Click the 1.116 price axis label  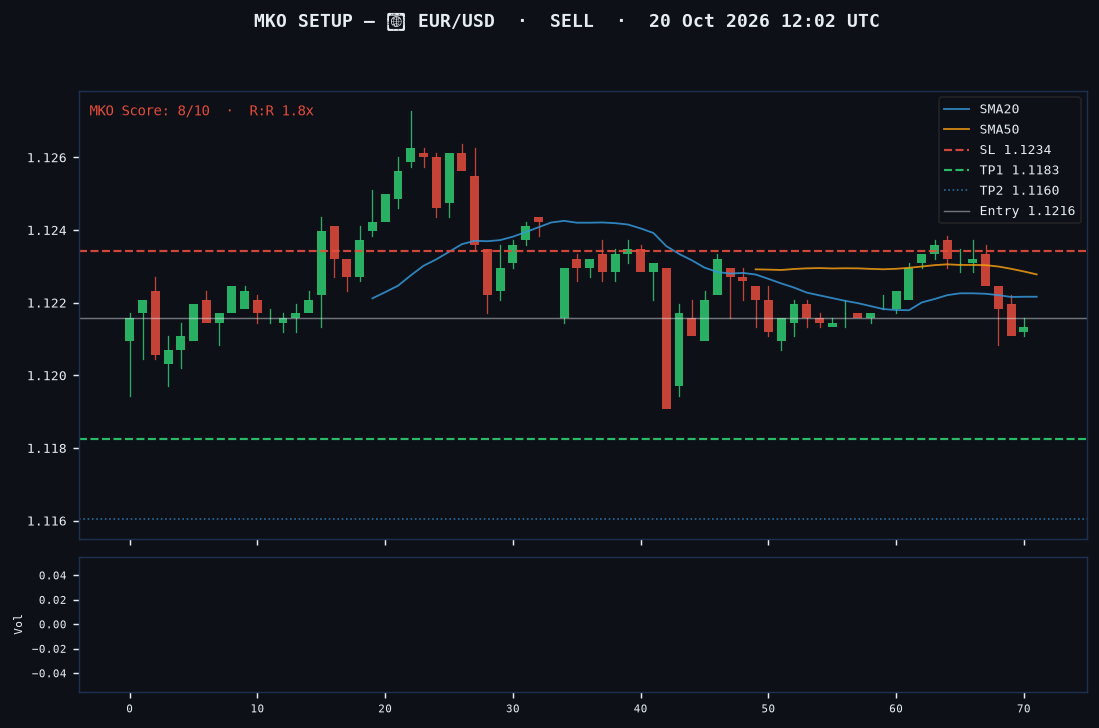tap(47, 521)
